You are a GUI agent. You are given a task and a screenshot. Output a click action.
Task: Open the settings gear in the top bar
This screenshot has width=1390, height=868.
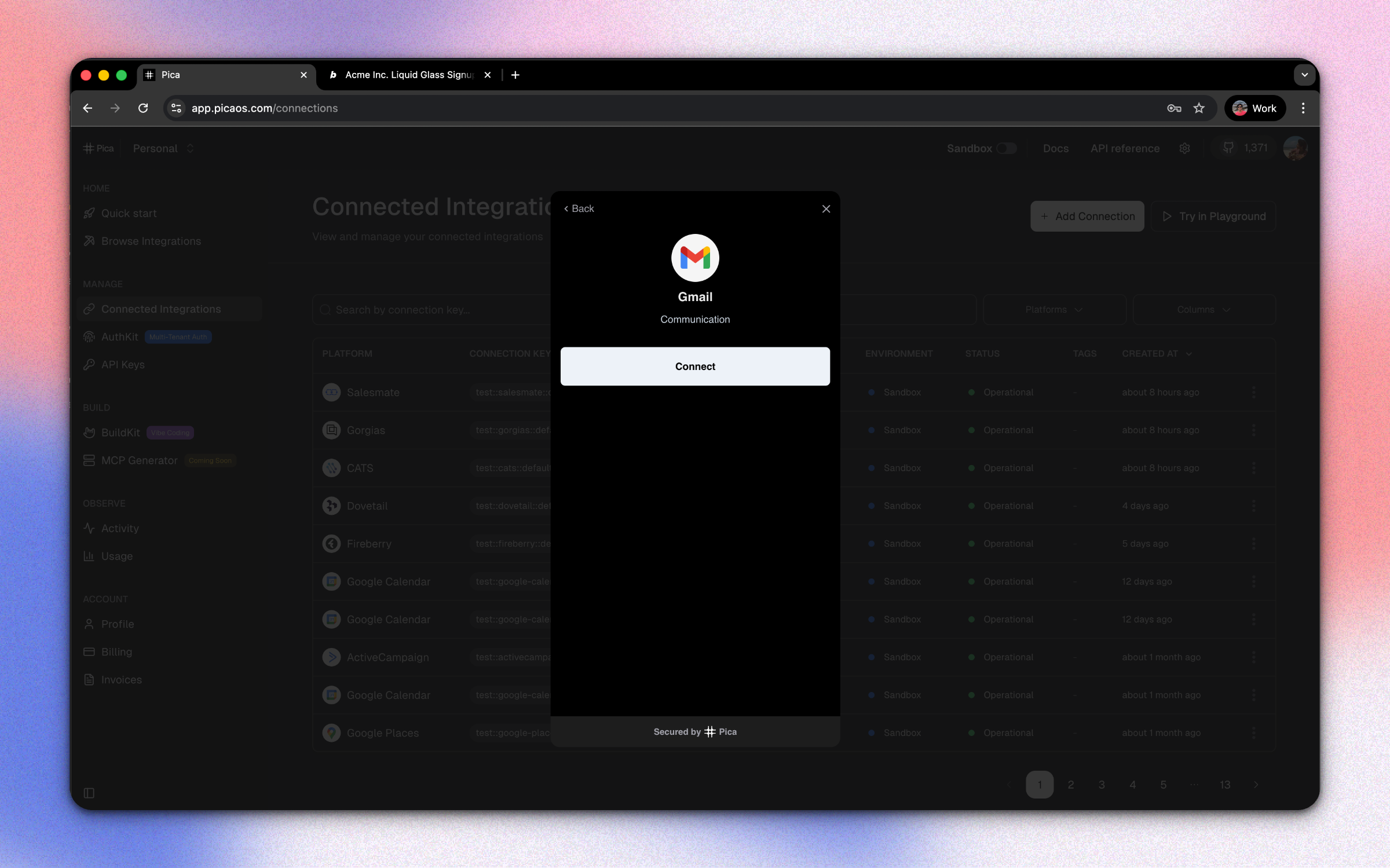click(1184, 148)
